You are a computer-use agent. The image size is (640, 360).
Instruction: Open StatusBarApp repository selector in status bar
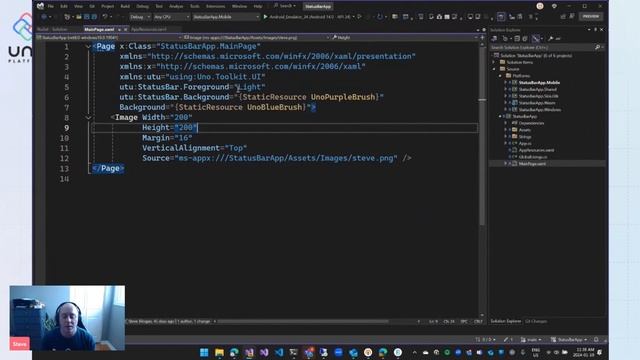point(569,340)
